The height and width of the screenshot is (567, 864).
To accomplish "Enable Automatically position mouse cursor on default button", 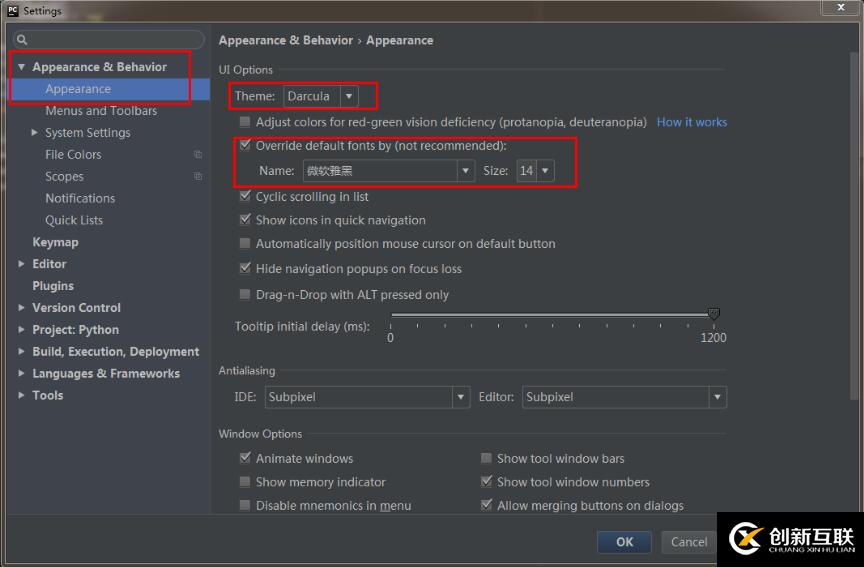I will (x=245, y=244).
